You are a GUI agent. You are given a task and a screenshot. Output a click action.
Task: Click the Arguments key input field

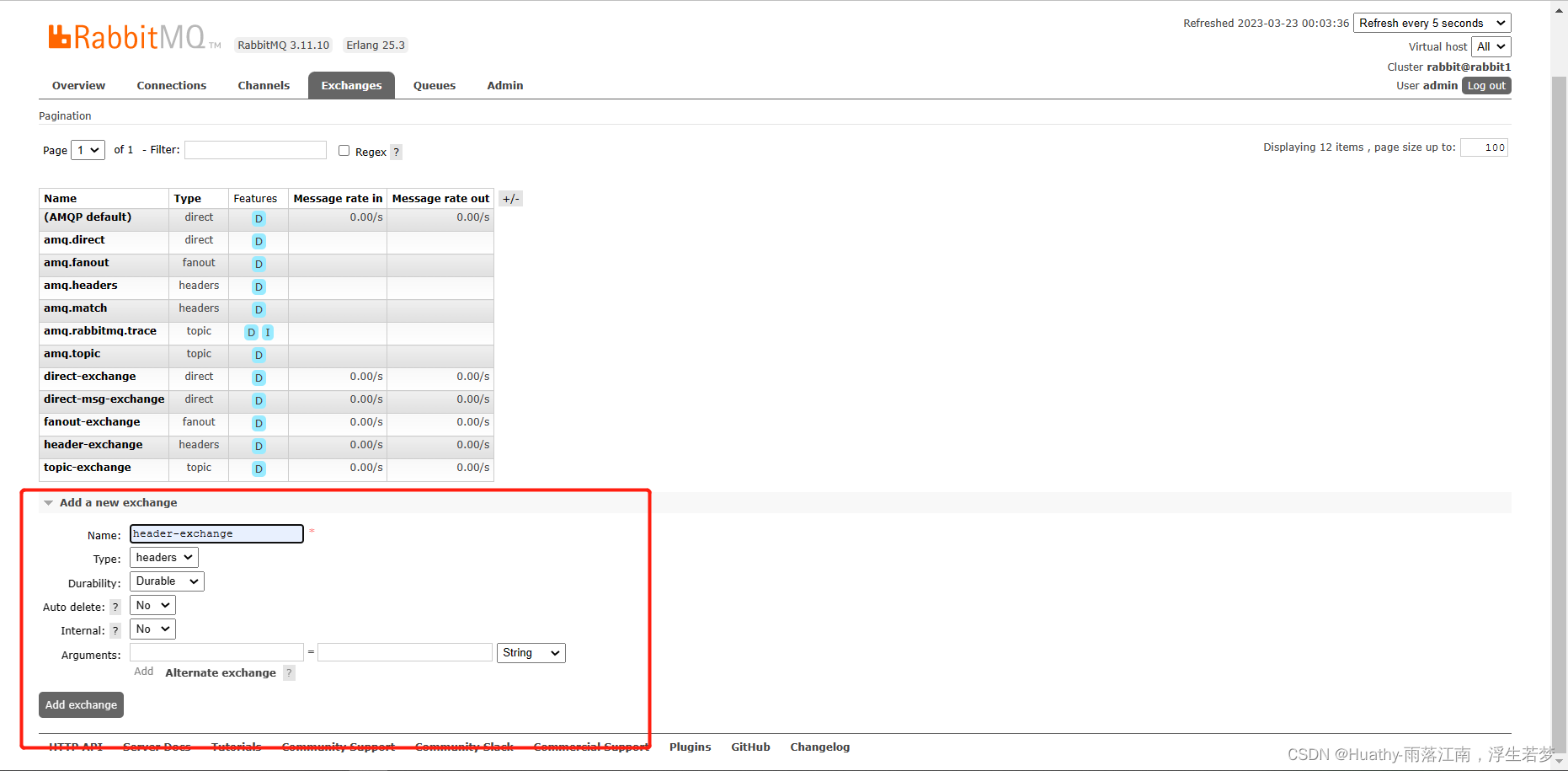tap(216, 652)
